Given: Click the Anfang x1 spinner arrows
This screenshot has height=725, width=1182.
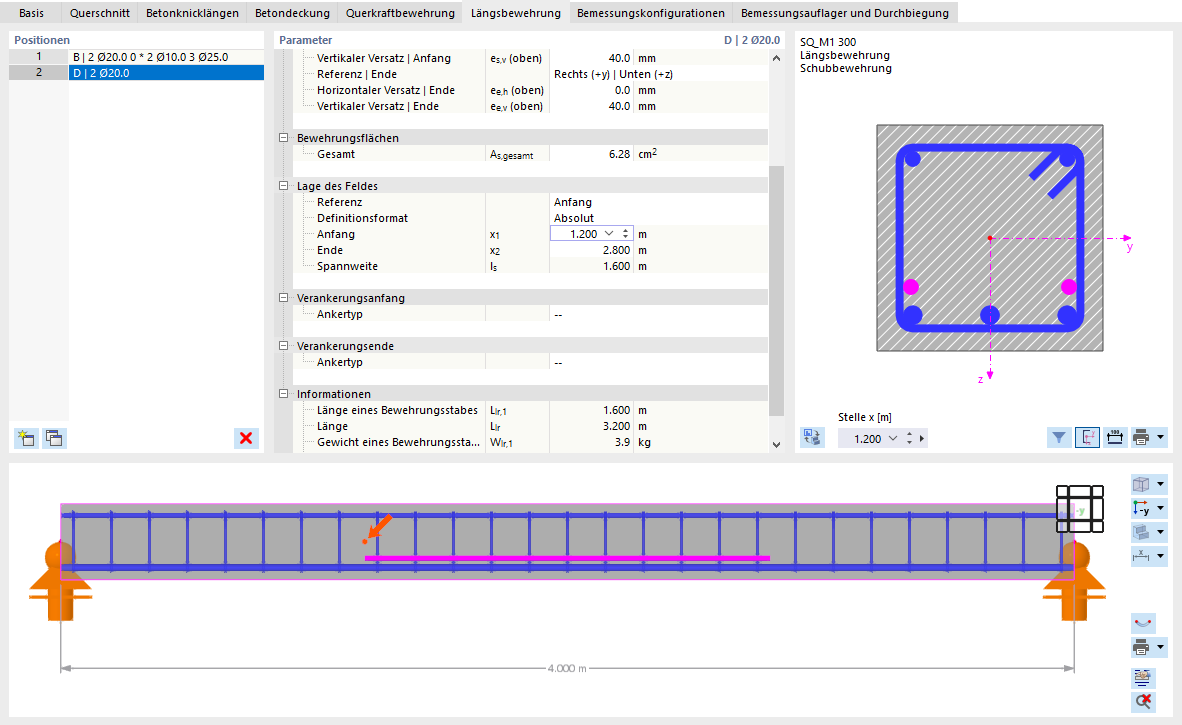Looking at the screenshot, I should click(625, 234).
